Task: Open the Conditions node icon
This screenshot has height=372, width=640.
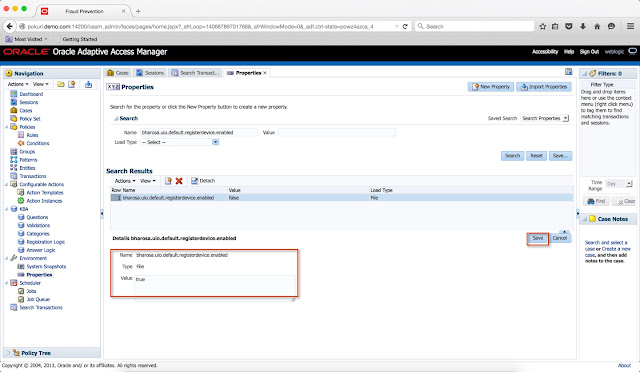Action: tap(21, 143)
